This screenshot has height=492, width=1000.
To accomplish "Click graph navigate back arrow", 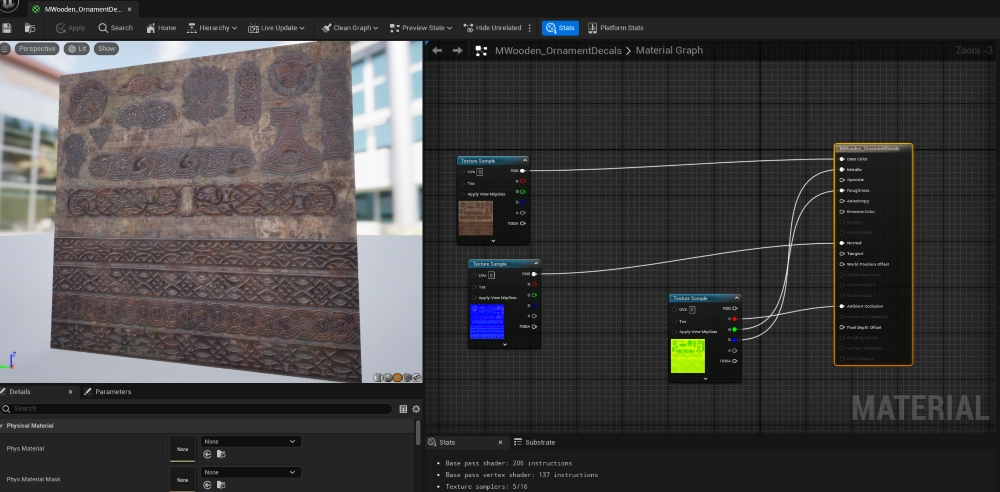I will (437, 50).
